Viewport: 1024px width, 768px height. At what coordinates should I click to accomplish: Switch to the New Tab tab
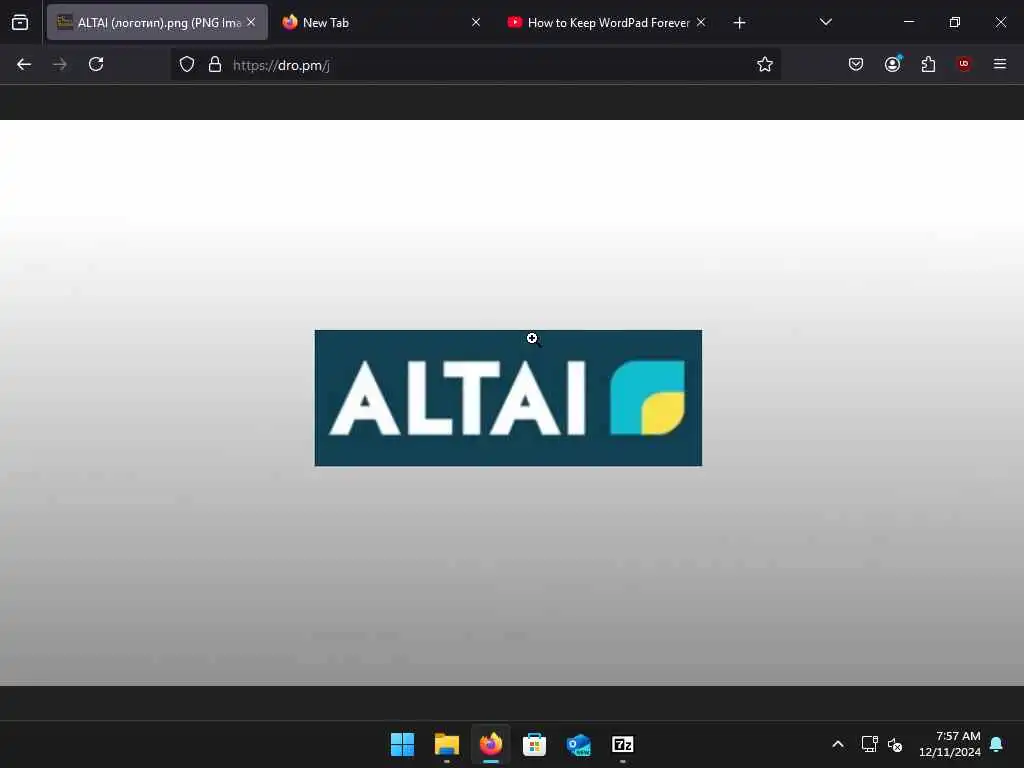click(x=381, y=23)
